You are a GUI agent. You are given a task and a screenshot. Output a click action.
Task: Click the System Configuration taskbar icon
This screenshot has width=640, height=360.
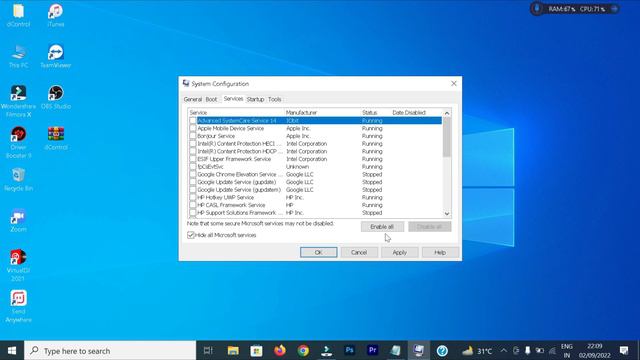tap(418, 351)
